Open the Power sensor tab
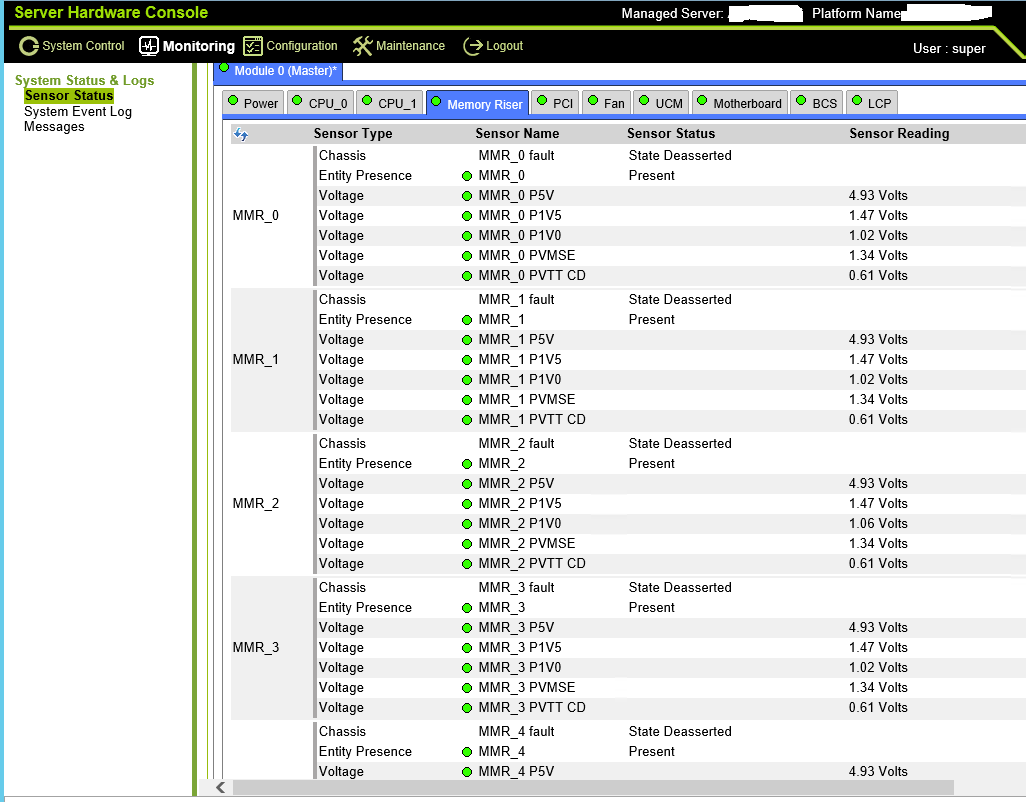Image resolution: width=1026 pixels, height=802 pixels. coord(253,103)
